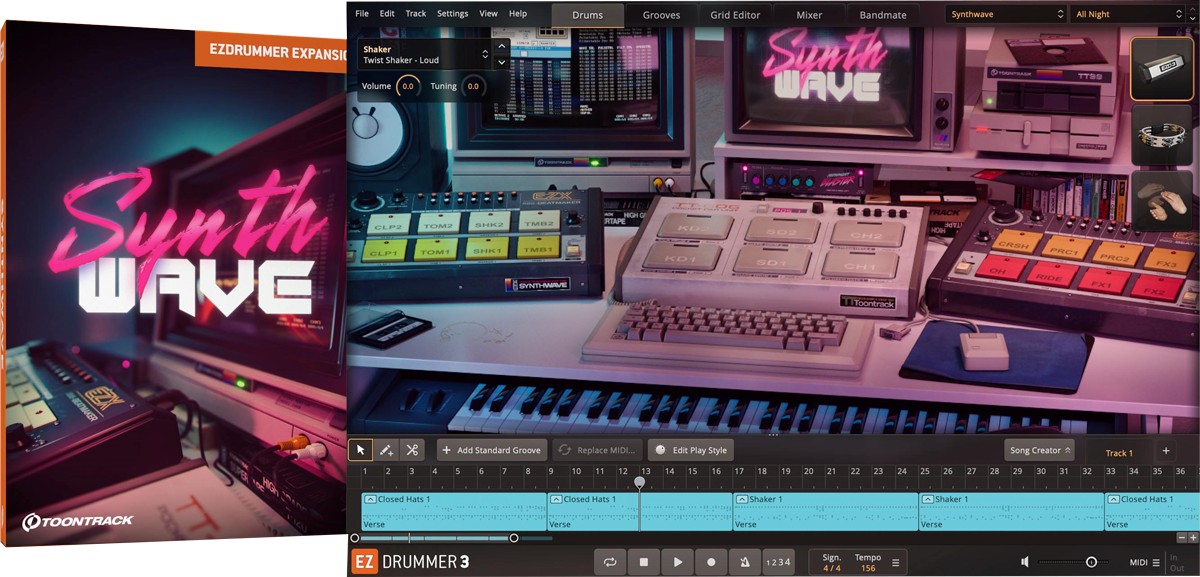Hit the orange CRSH crash pad
The width and height of the screenshot is (1200, 577).
(1017, 243)
